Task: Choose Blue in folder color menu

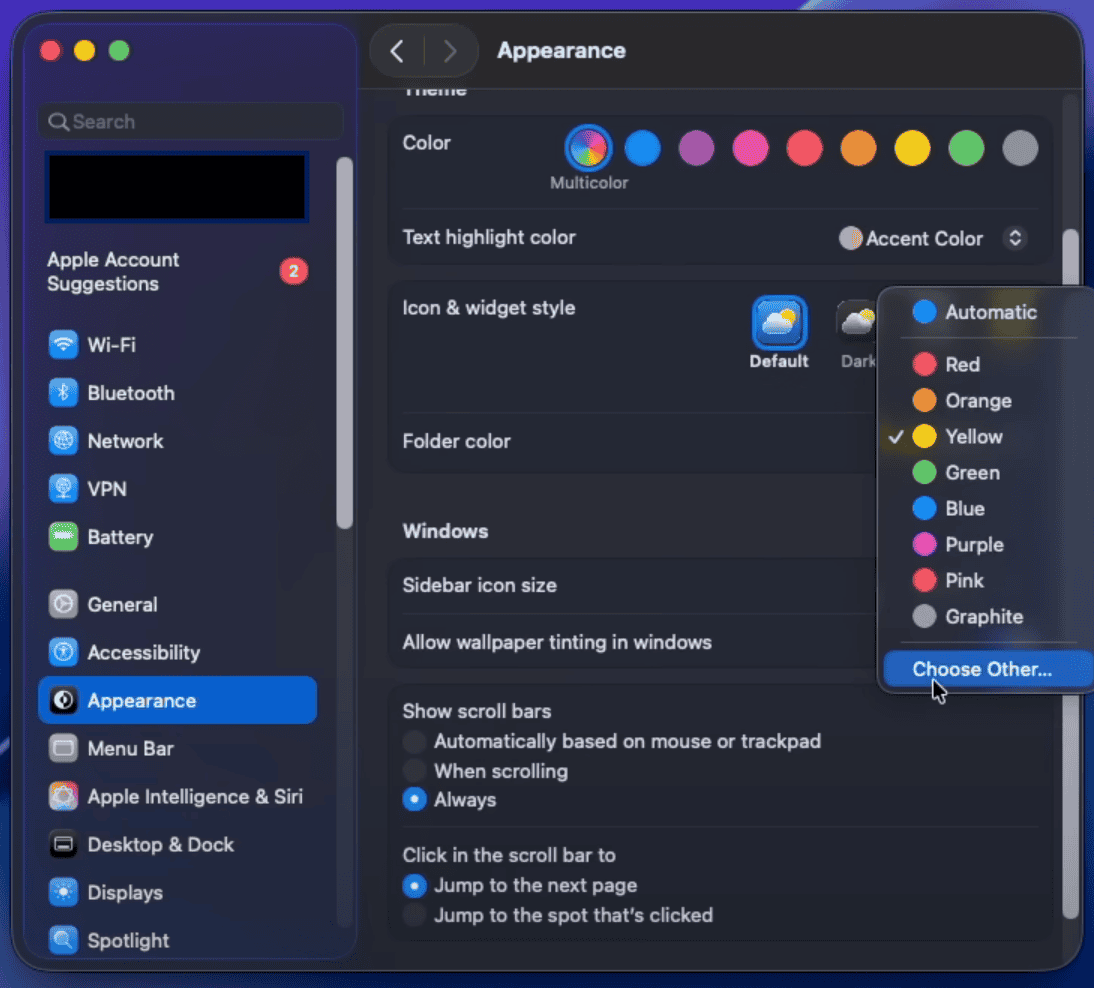Action: [987, 509]
